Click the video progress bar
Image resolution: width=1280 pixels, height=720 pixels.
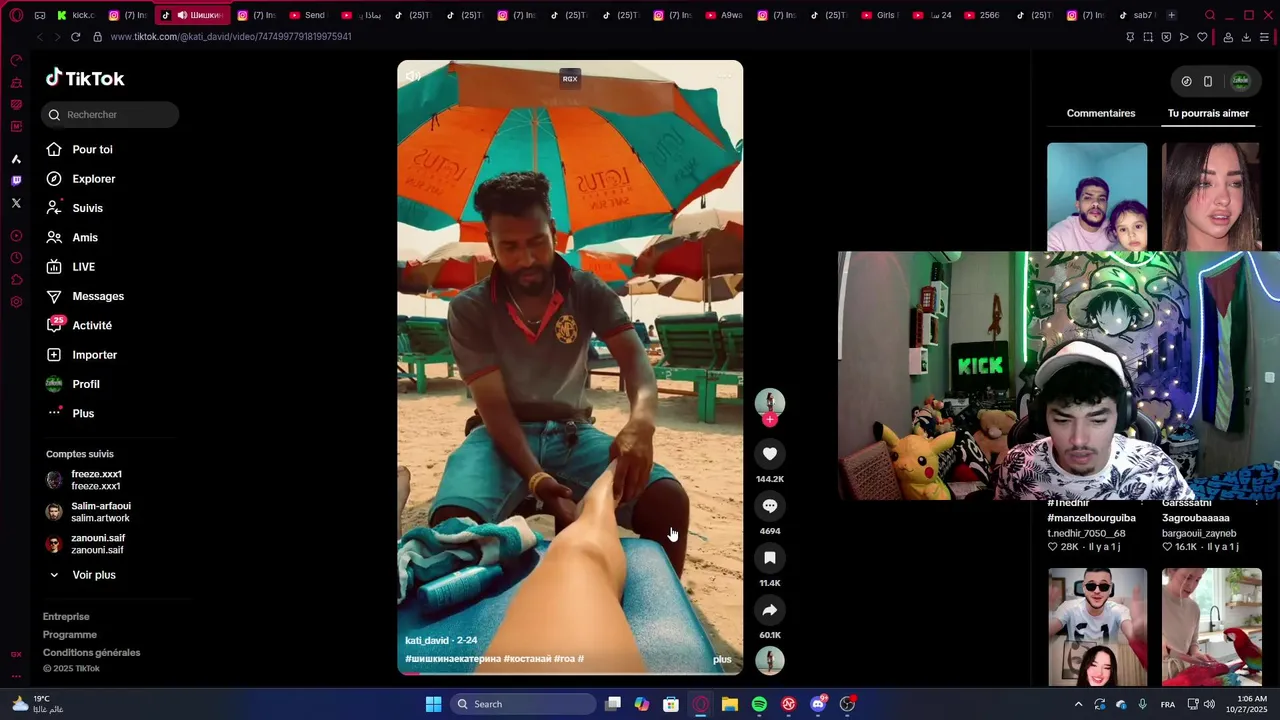point(570,673)
